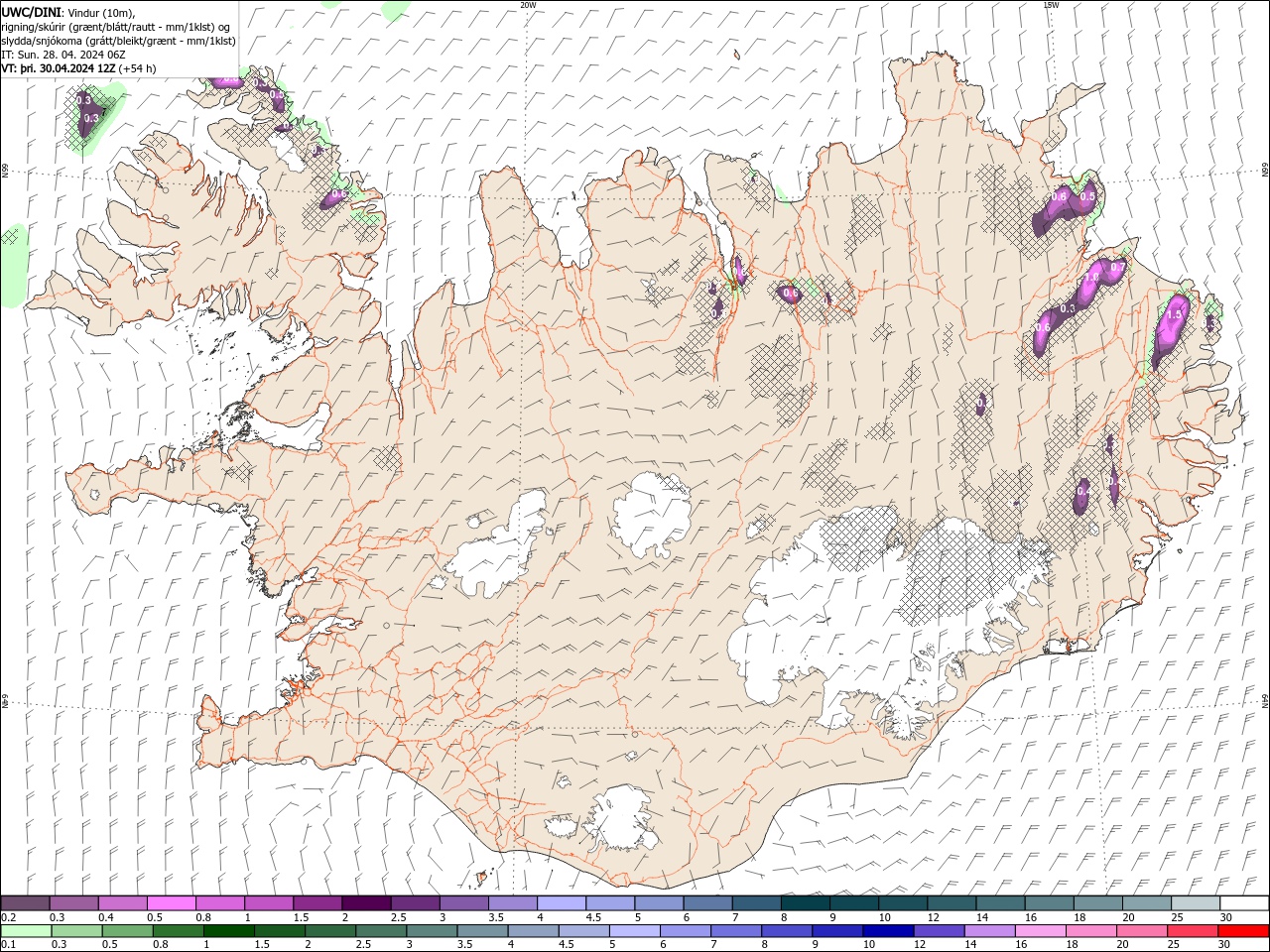Select darkest green swatch at 1 in bottom row

pos(228,931)
